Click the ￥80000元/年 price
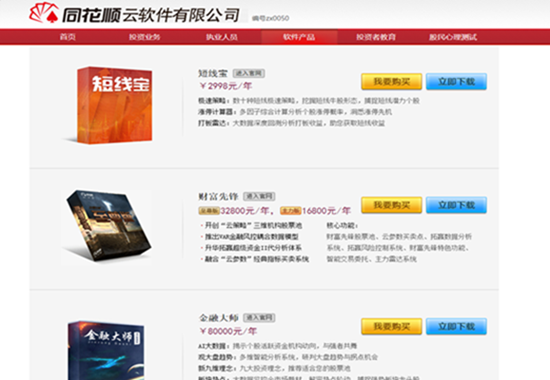This screenshot has height=380, width=550. [x=228, y=331]
